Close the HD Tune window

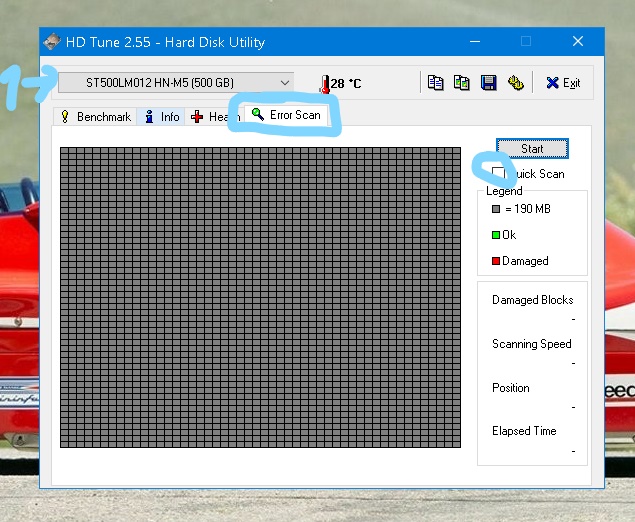coord(578,41)
